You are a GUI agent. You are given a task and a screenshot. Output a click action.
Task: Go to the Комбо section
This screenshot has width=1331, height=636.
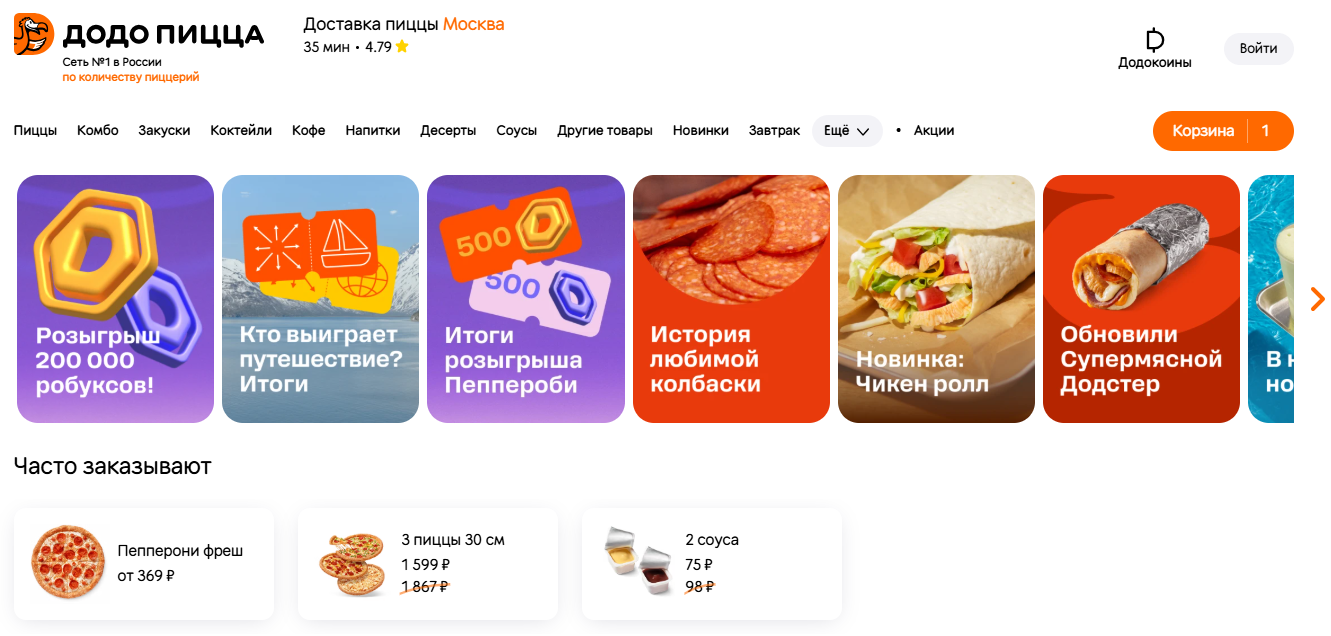coord(98,131)
